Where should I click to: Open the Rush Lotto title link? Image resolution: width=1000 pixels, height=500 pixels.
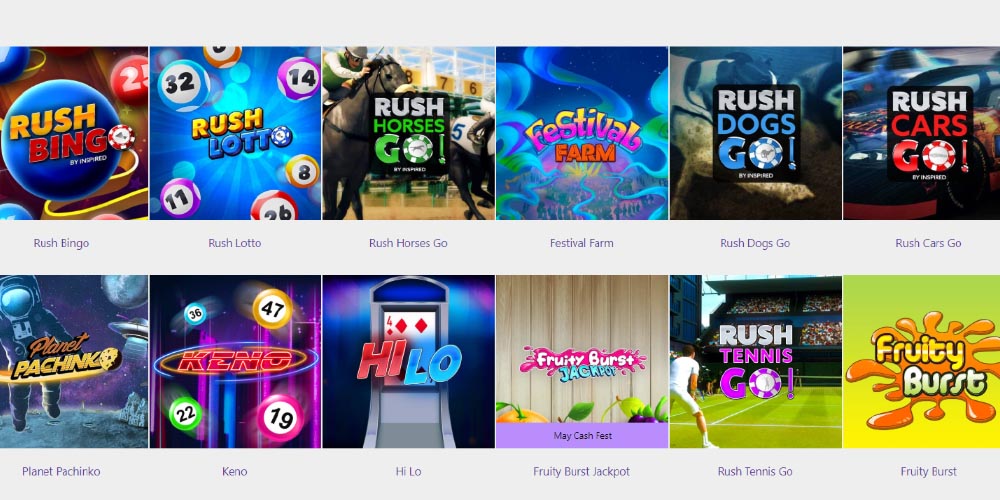[235, 243]
